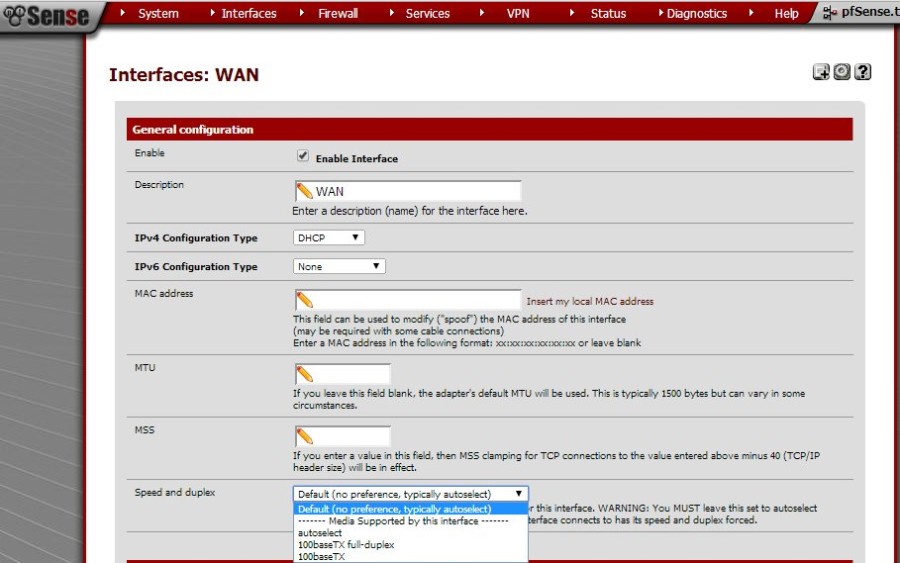The image size is (900, 563).
Task: Click the pencil icon in MTU field
Action: click(x=305, y=374)
